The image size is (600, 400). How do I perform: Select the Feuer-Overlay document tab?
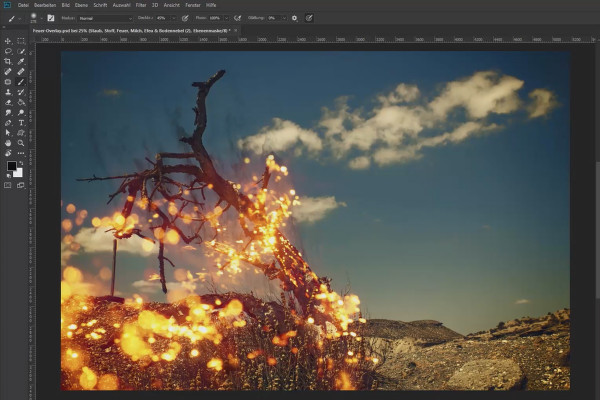131,30
